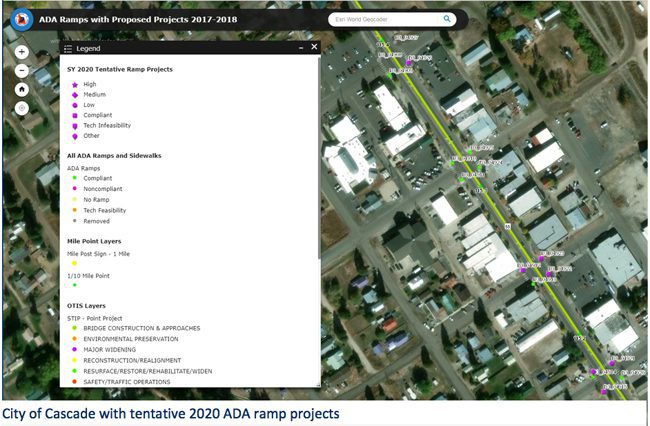Click the yellow No Ramp dot

(75, 199)
